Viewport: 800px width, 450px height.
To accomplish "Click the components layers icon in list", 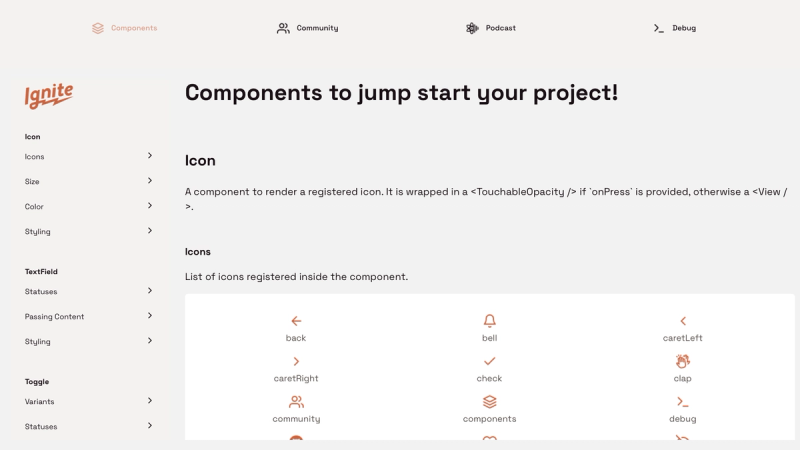I will [489, 401].
